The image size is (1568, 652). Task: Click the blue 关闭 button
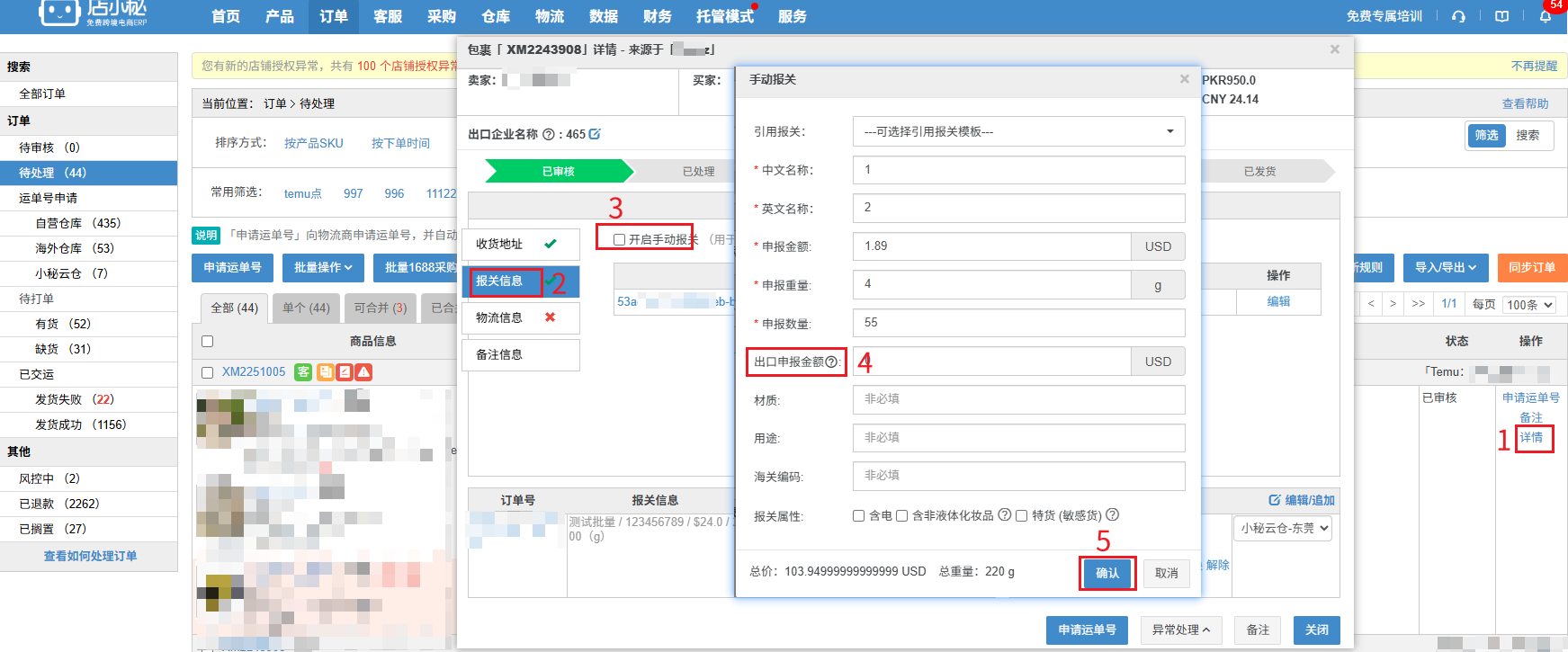(x=1317, y=630)
